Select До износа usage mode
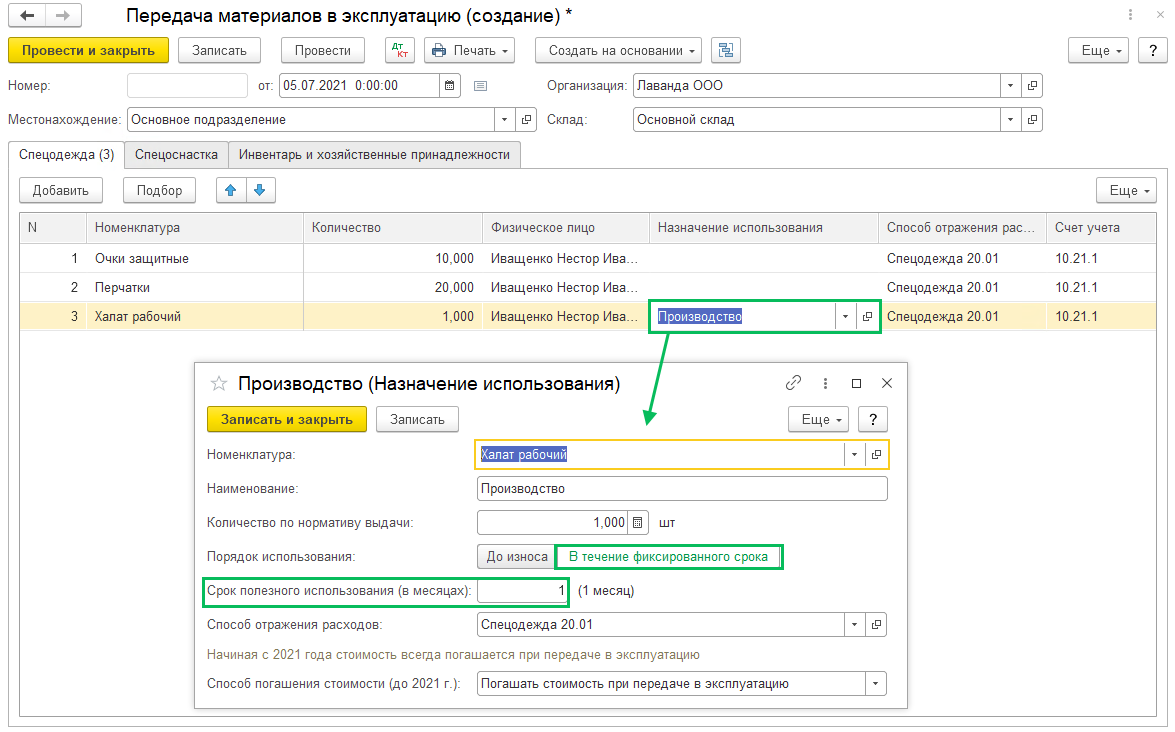Screen dimensions: 1175x732 pos(516,557)
